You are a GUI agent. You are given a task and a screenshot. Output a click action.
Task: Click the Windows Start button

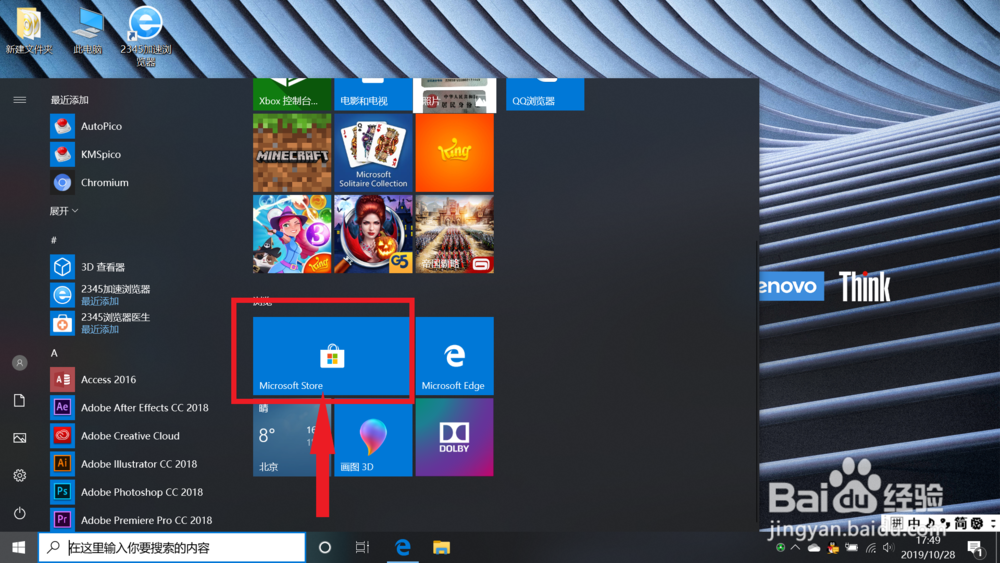pyautogui.click(x=18, y=548)
